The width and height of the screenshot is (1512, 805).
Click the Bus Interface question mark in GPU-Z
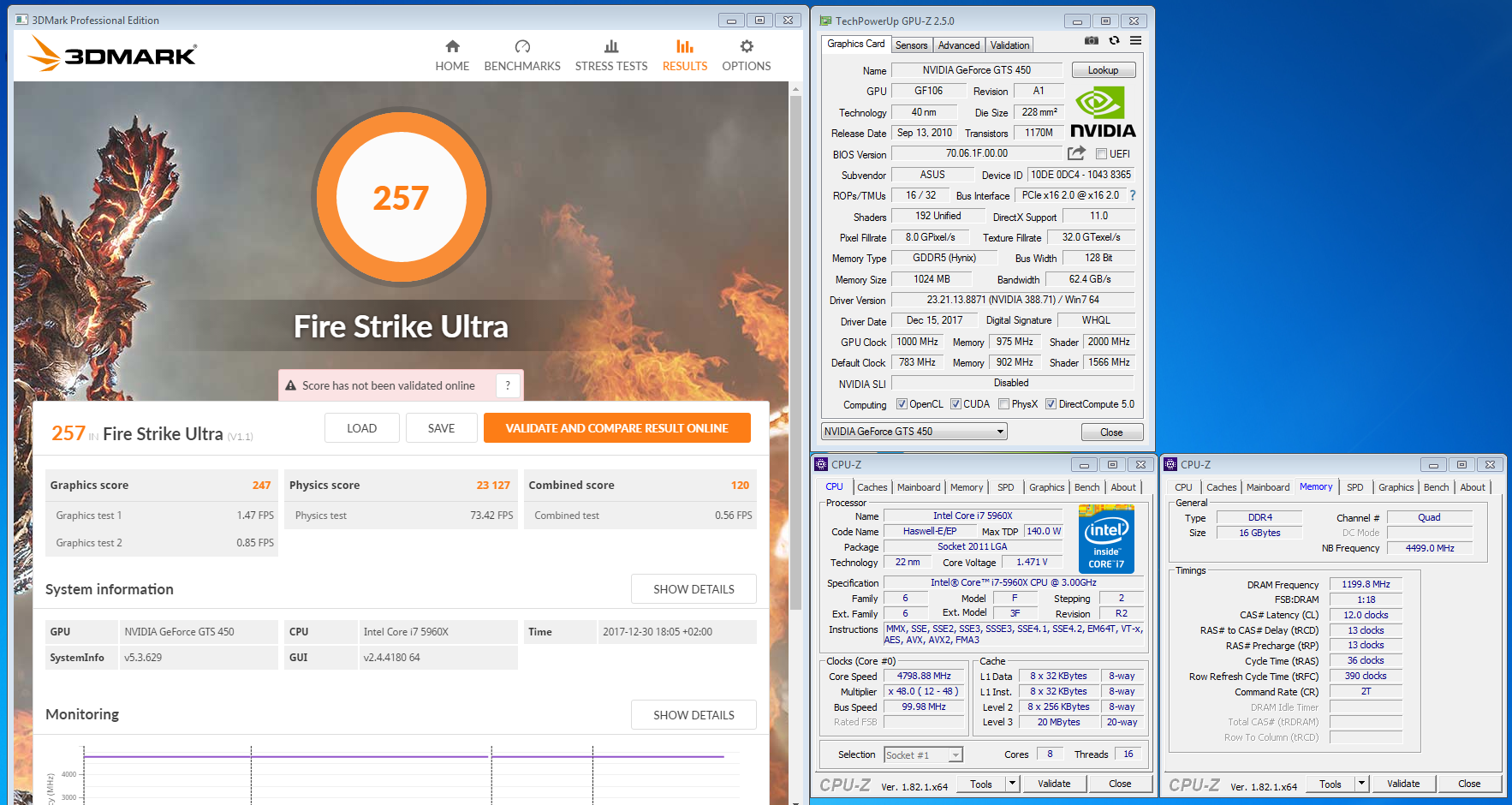coord(1133,195)
